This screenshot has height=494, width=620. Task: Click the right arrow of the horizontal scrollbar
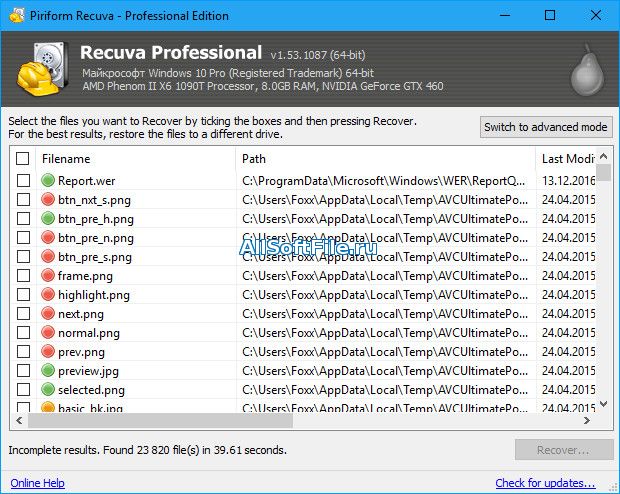pos(587,420)
